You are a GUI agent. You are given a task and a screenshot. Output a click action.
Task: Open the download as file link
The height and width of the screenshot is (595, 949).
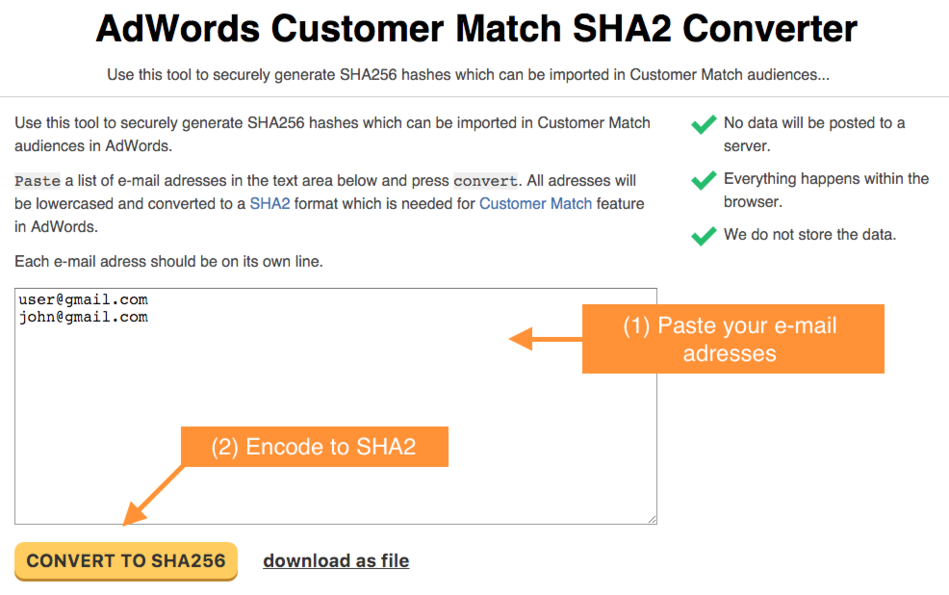[x=336, y=561]
